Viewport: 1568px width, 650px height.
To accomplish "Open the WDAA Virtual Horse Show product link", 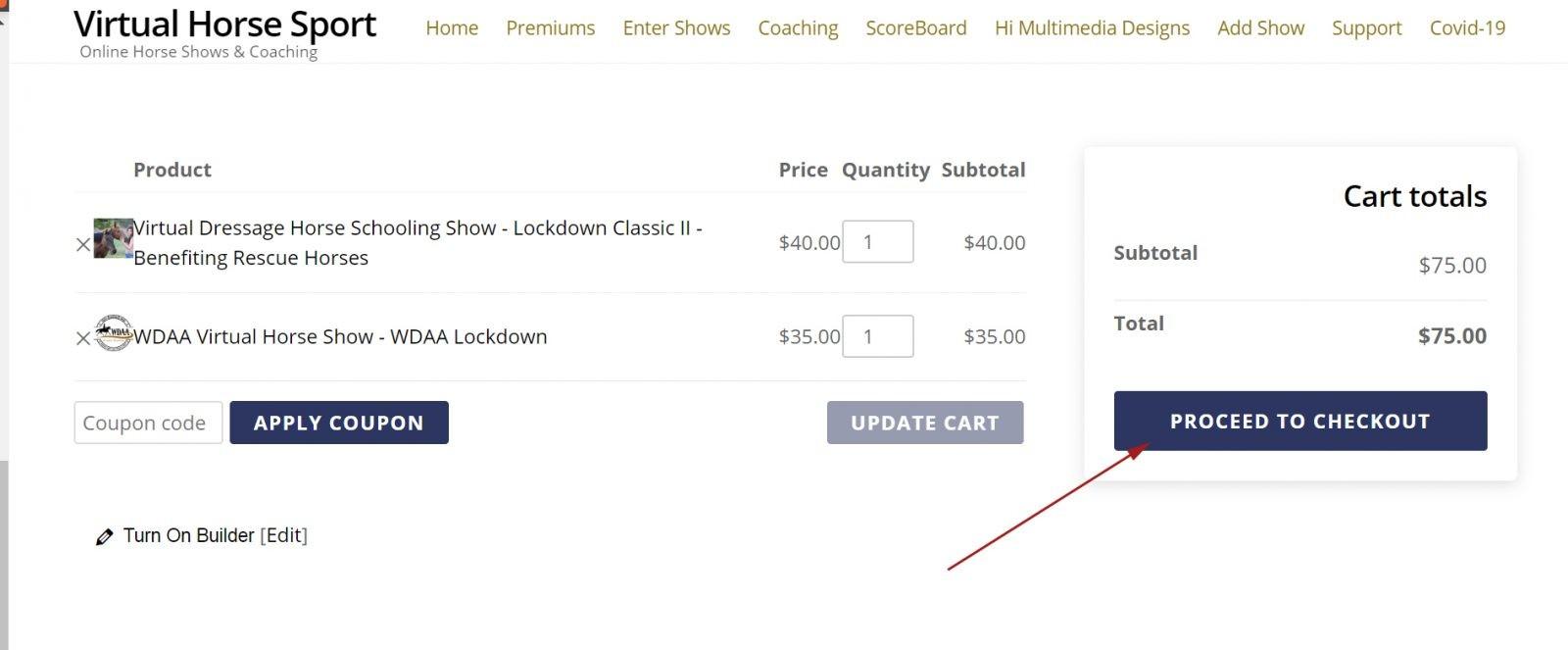I will [x=340, y=336].
